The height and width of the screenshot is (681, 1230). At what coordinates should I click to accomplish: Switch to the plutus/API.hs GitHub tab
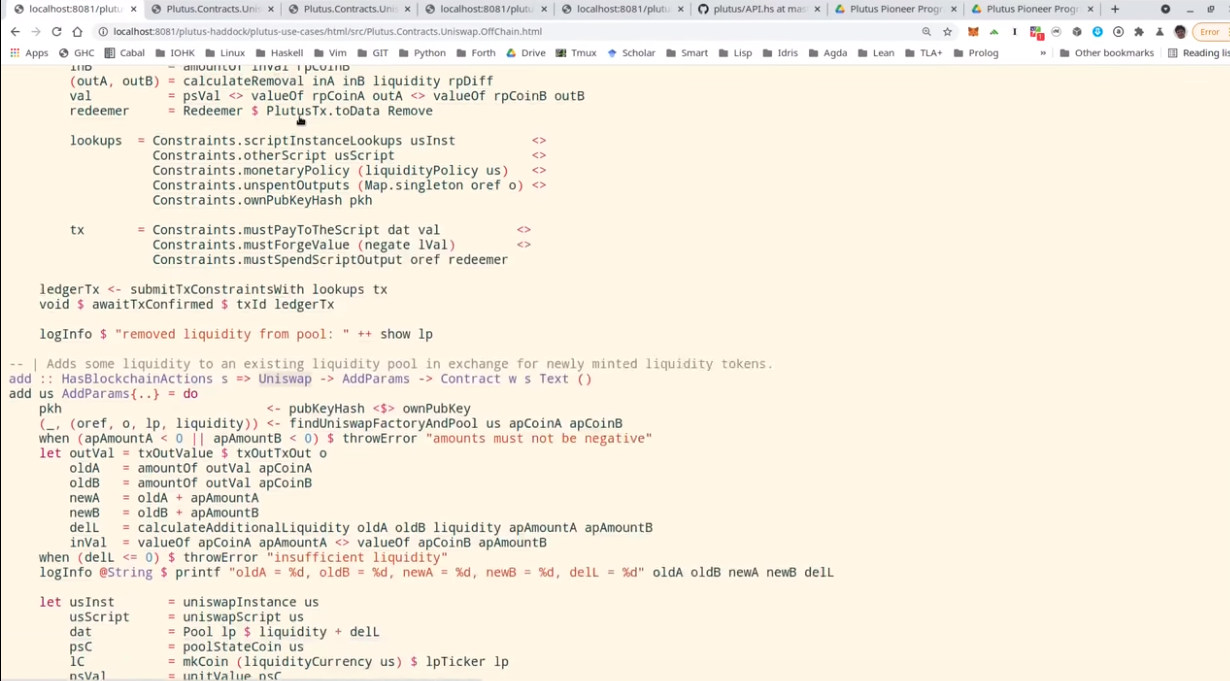[753, 9]
